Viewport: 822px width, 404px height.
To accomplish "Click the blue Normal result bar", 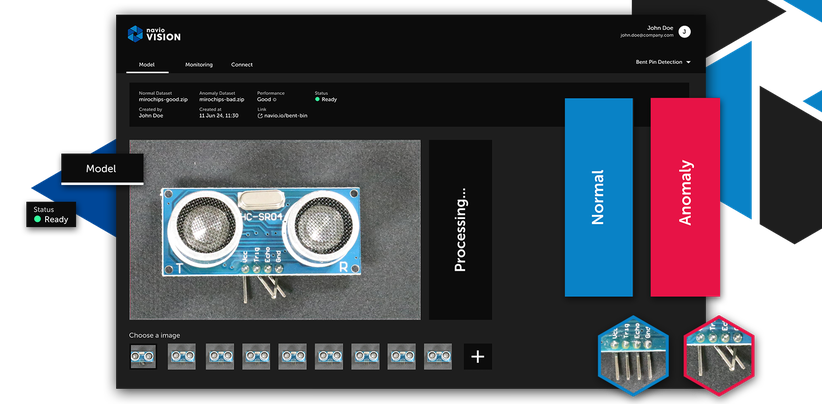I will pos(598,197).
